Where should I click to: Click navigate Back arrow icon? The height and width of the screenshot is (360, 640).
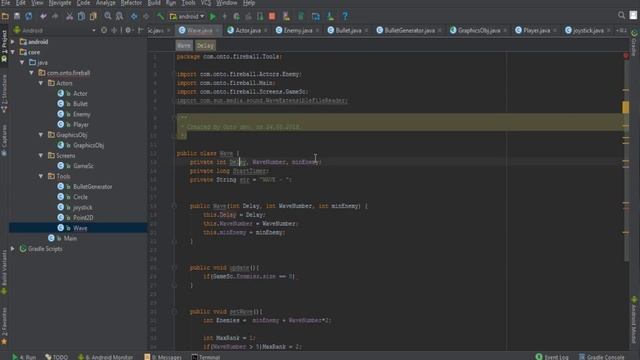[x=134, y=16]
